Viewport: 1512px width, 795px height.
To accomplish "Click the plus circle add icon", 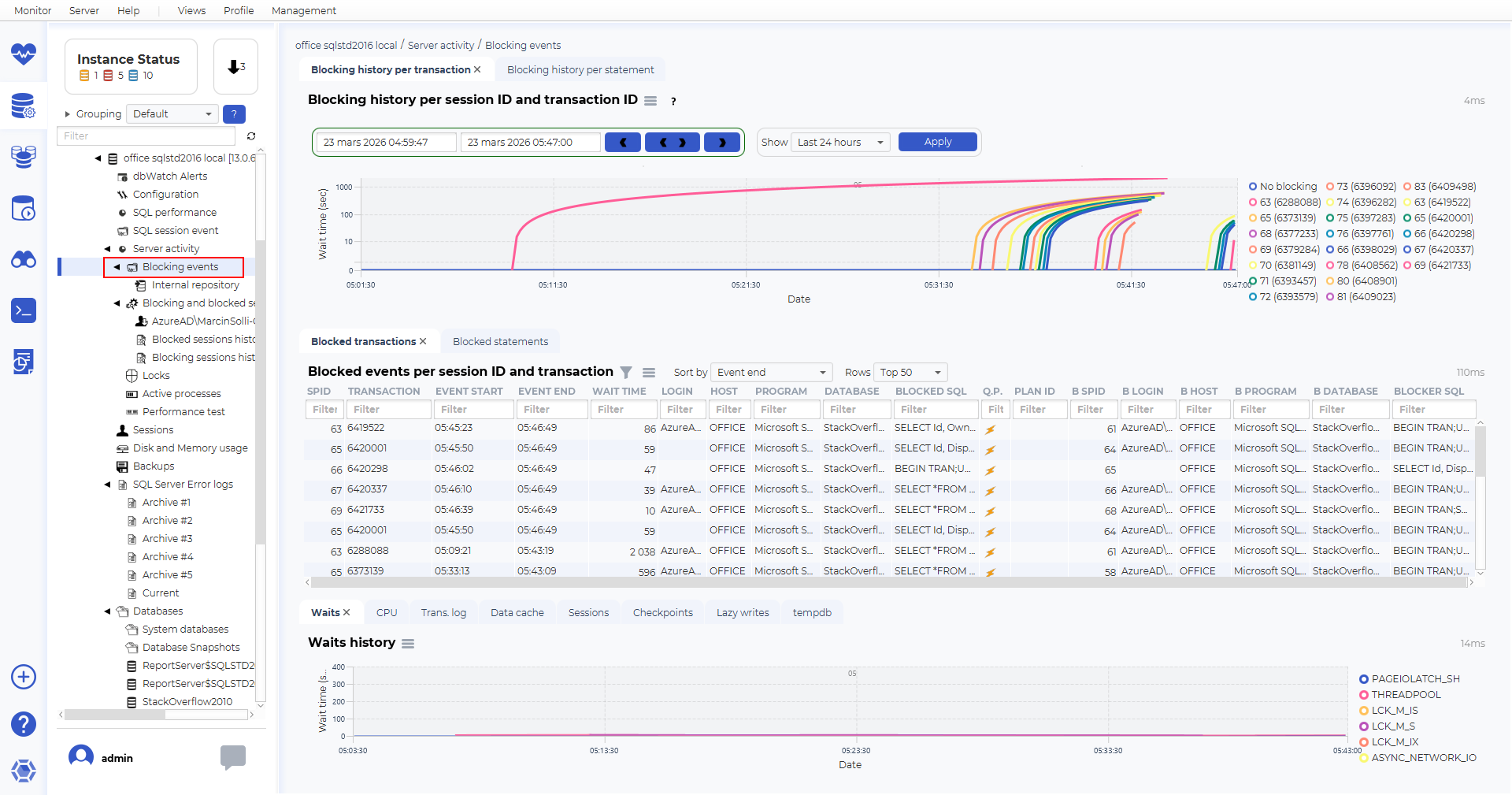I will click(24, 677).
